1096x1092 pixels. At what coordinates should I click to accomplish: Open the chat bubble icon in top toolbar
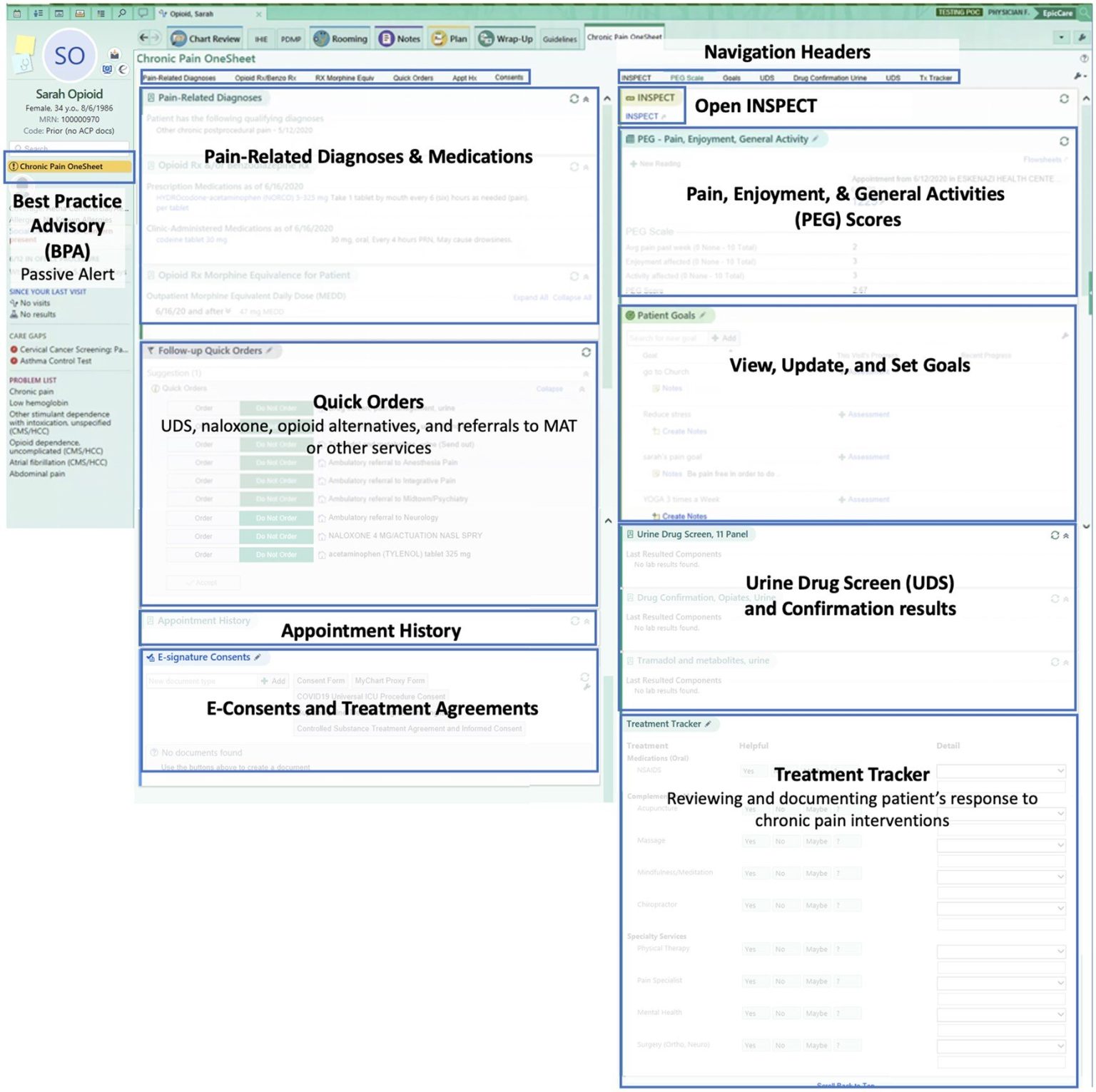point(143,13)
